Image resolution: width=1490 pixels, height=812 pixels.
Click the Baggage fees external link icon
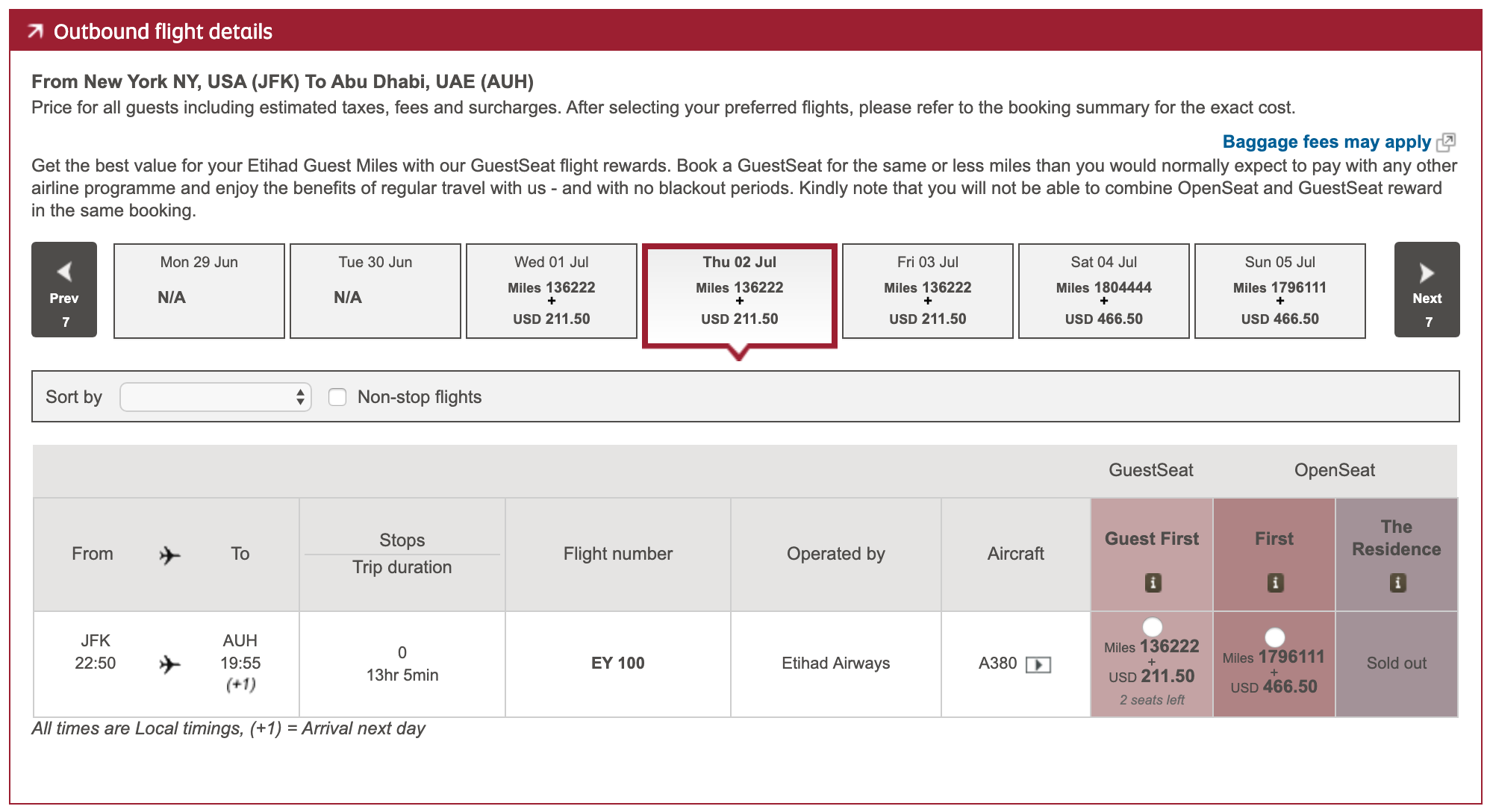(1446, 142)
